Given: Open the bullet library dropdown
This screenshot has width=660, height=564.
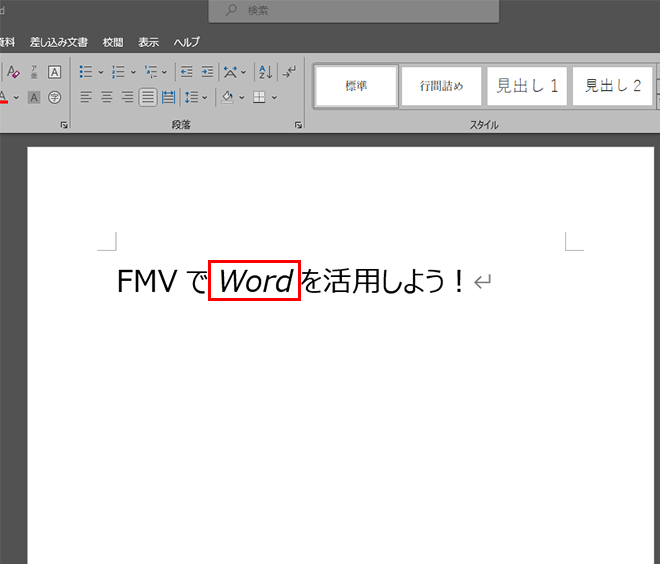Looking at the screenshot, I should (101, 72).
